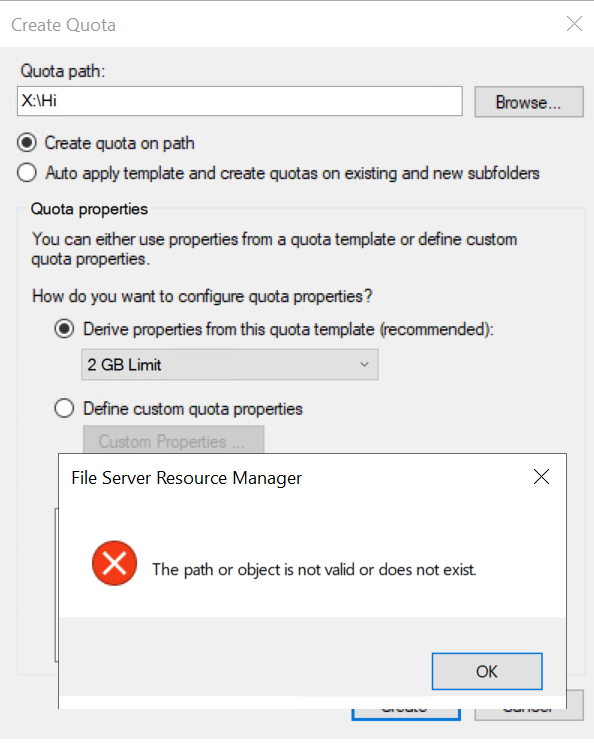Select Define custom quota properties option

[x=64, y=408]
